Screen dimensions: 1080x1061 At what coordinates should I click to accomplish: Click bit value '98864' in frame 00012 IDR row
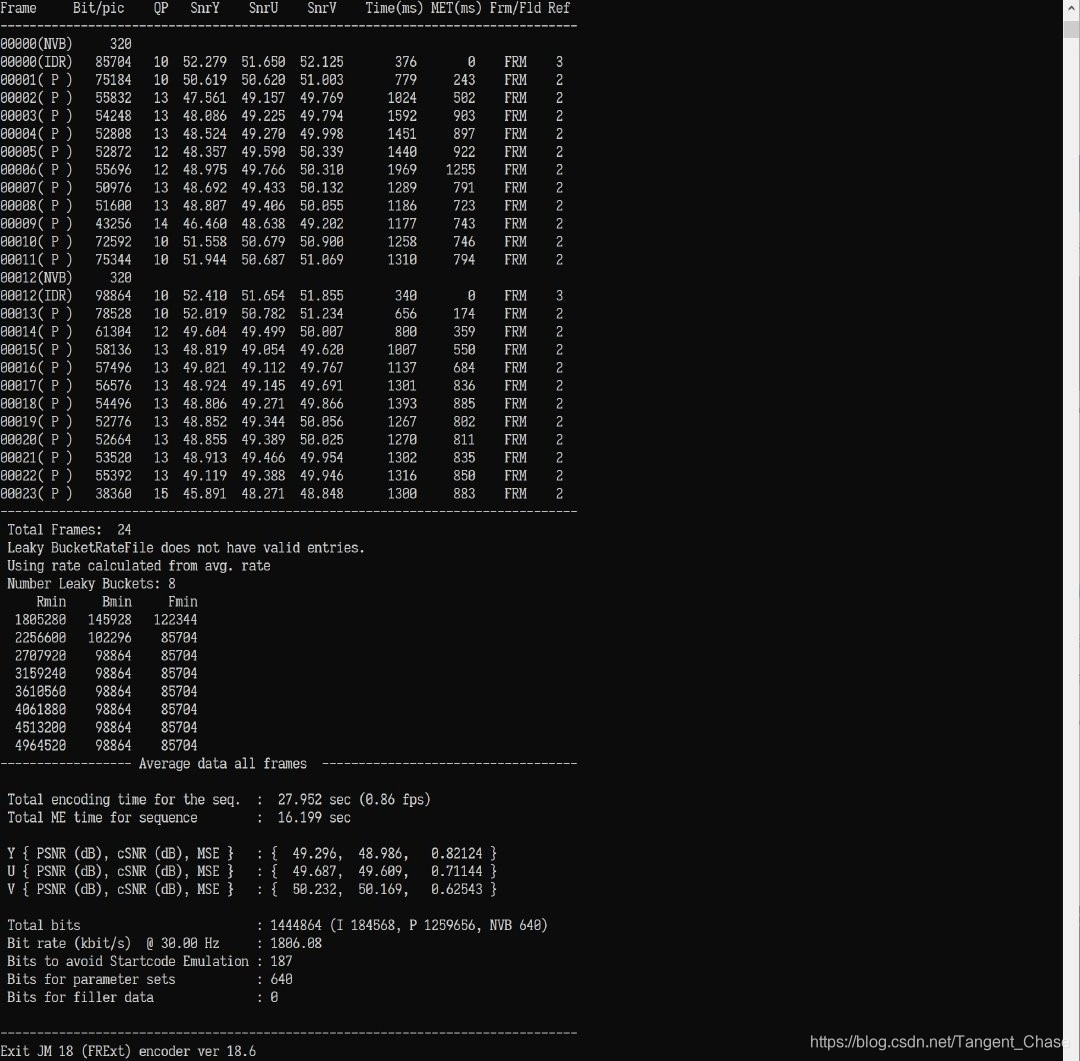[113, 296]
